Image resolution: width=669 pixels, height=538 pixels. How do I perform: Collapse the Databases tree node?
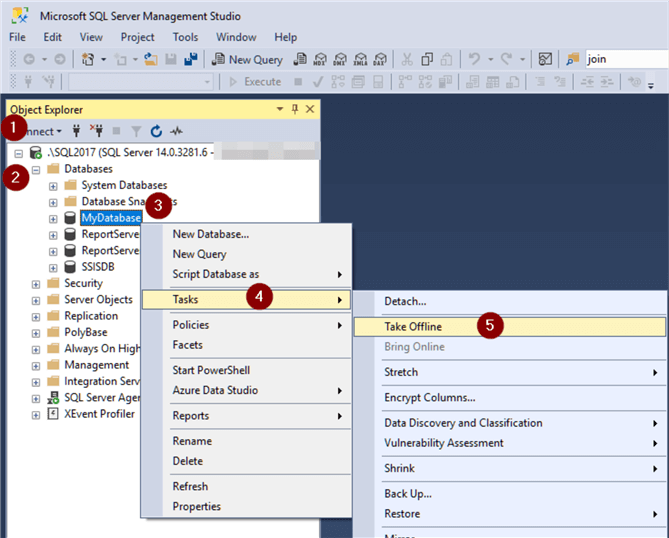click(36, 169)
